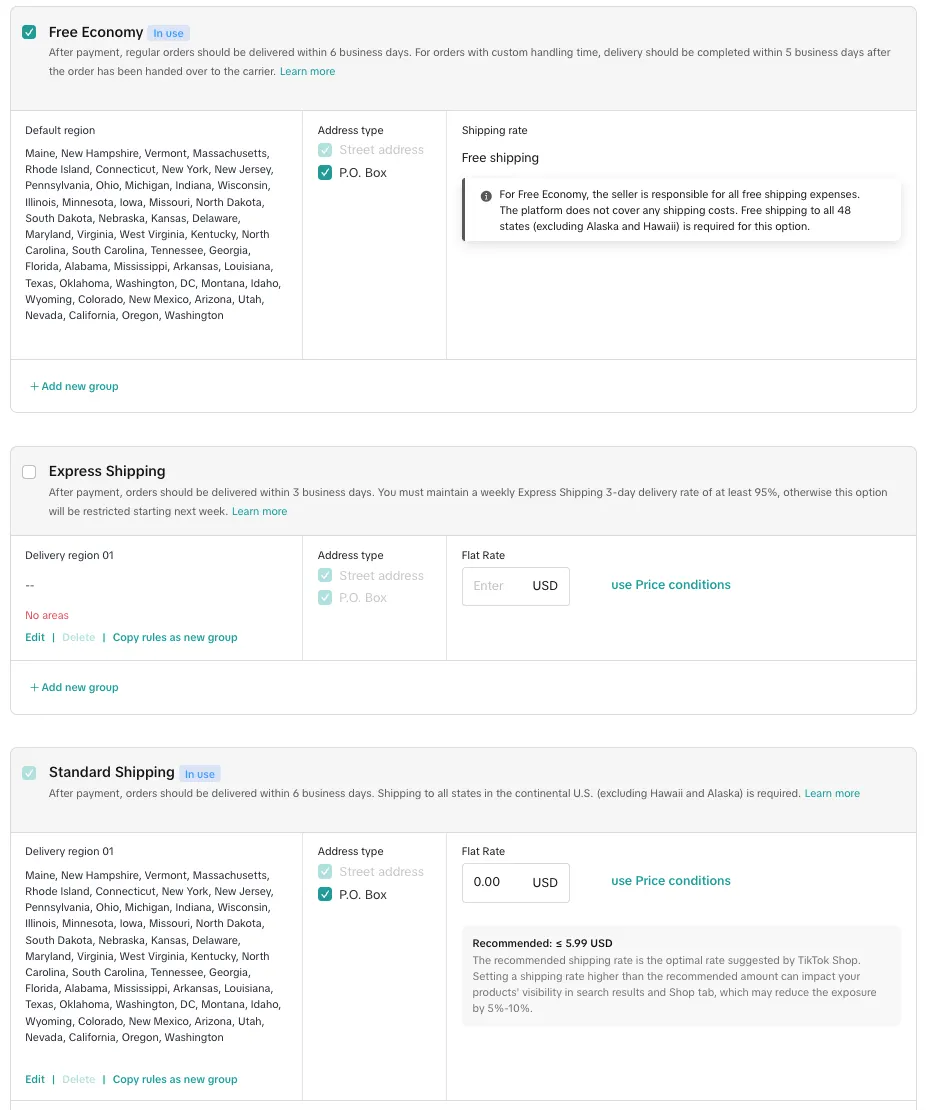Image resolution: width=926 pixels, height=1110 pixels.
Task: Click use Price conditions for Express Shipping
Action: coord(671,585)
